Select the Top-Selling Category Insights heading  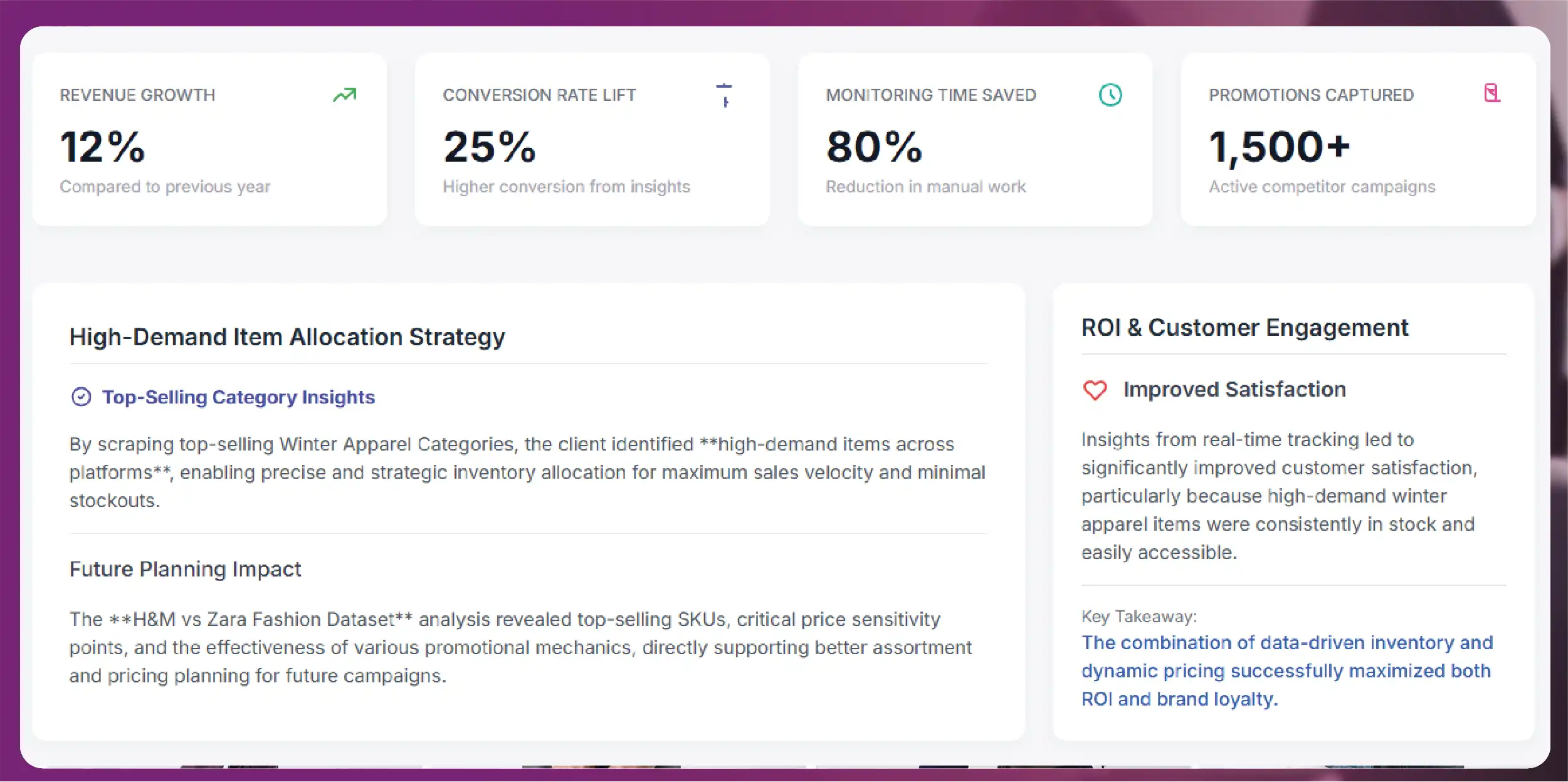238,397
